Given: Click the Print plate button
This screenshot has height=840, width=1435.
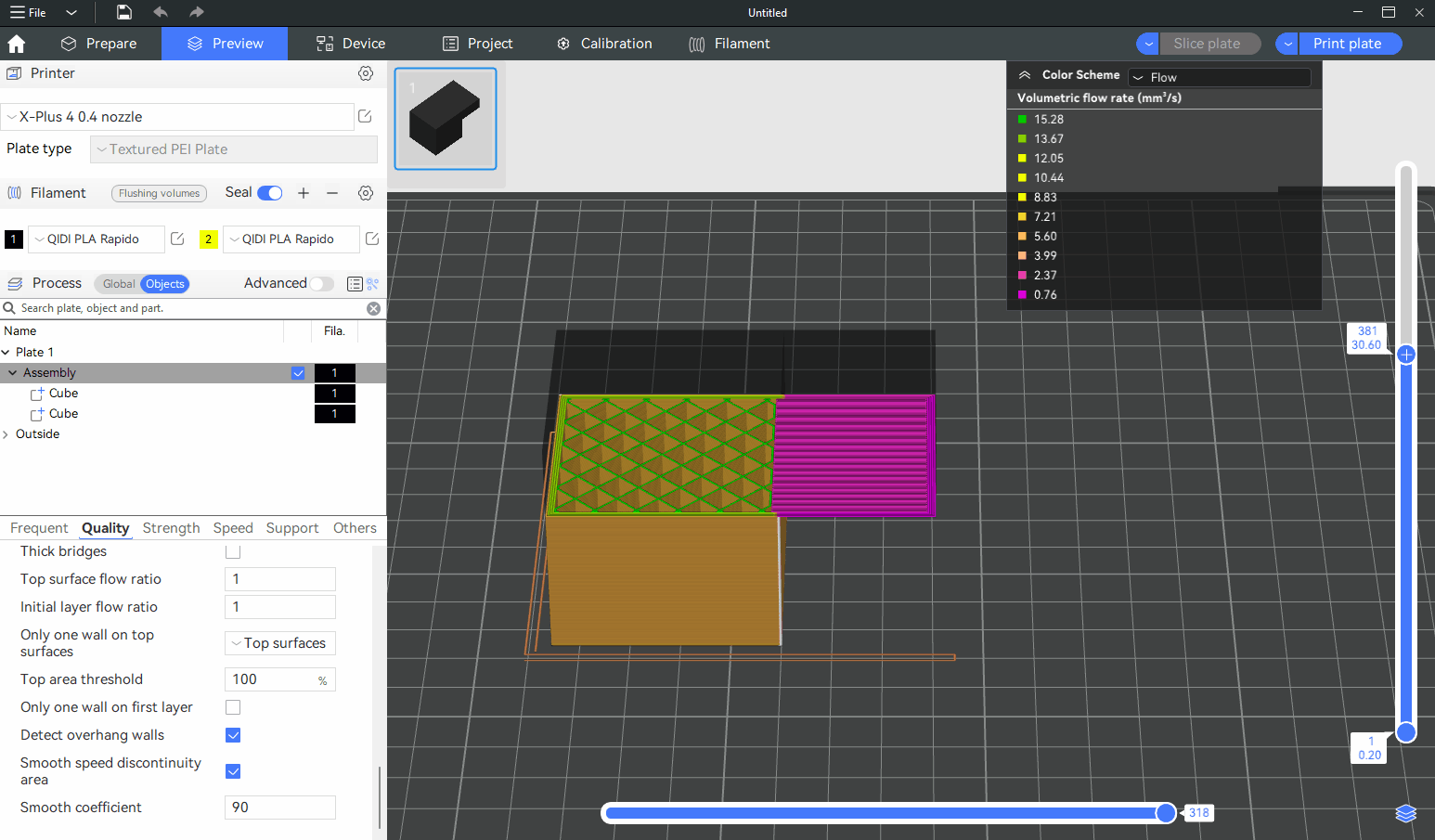Looking at the screenshot, I should click(1347, 44).
